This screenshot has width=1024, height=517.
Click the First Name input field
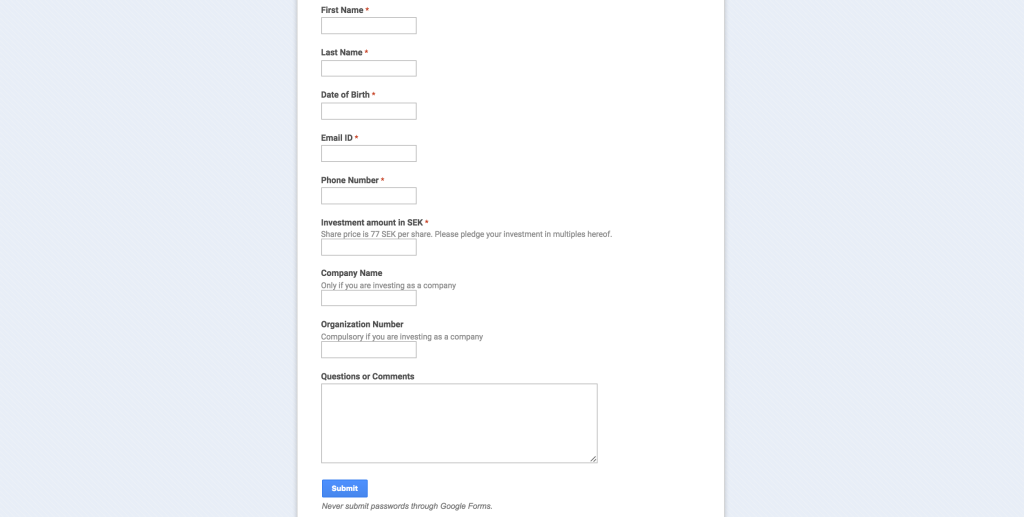pos(368,25)
